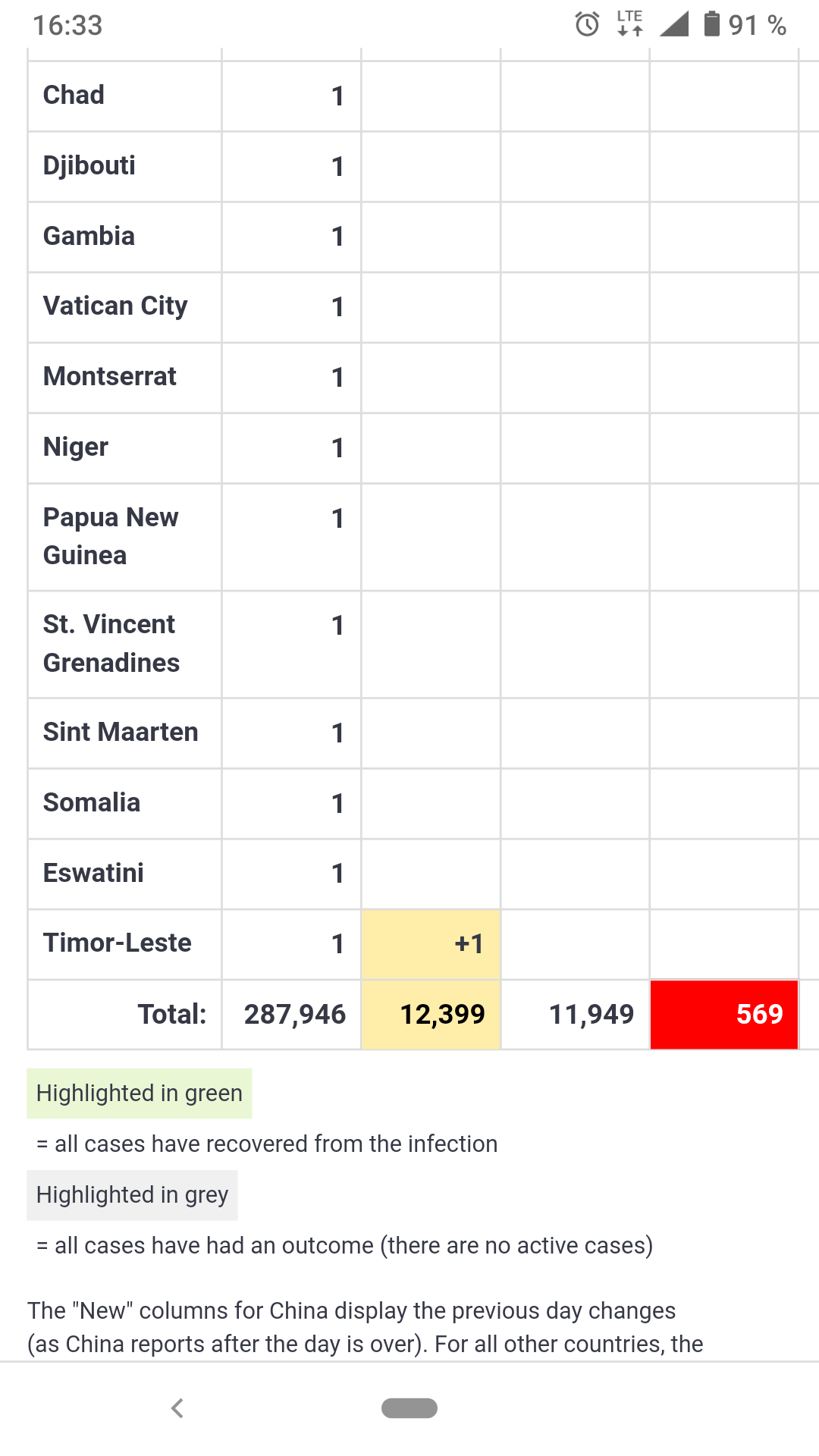Tap the Eswatini country name
Screen dimensions: 819x1456
(93, 874)
